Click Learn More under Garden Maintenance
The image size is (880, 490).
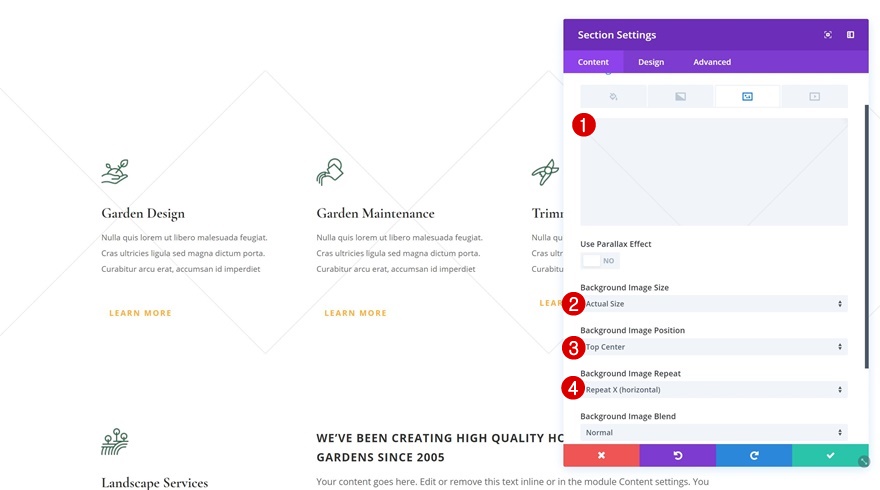[355, 314]
